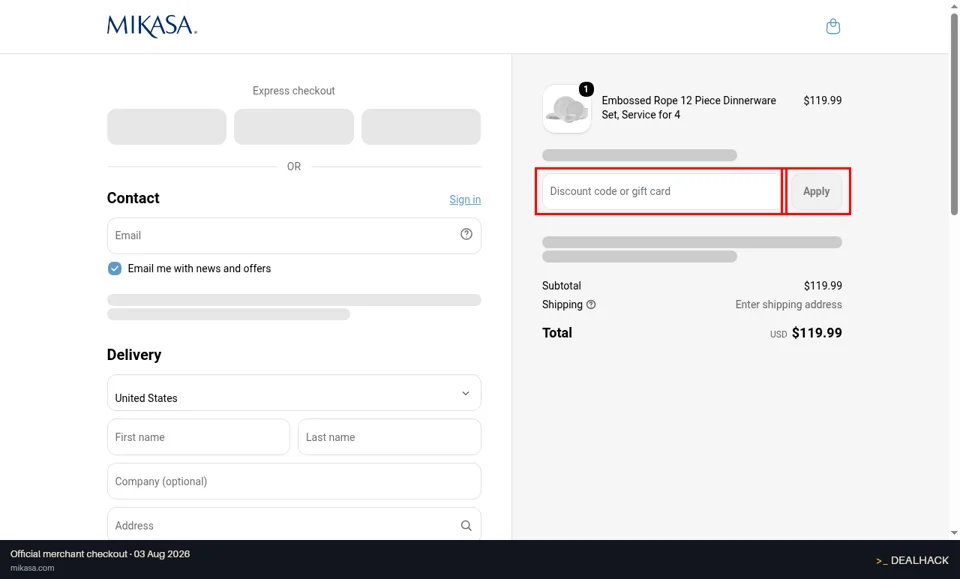Click the dinnerware set product thumbnail
Viewport: 960px width, 579px height.
[x=566, y=109]
